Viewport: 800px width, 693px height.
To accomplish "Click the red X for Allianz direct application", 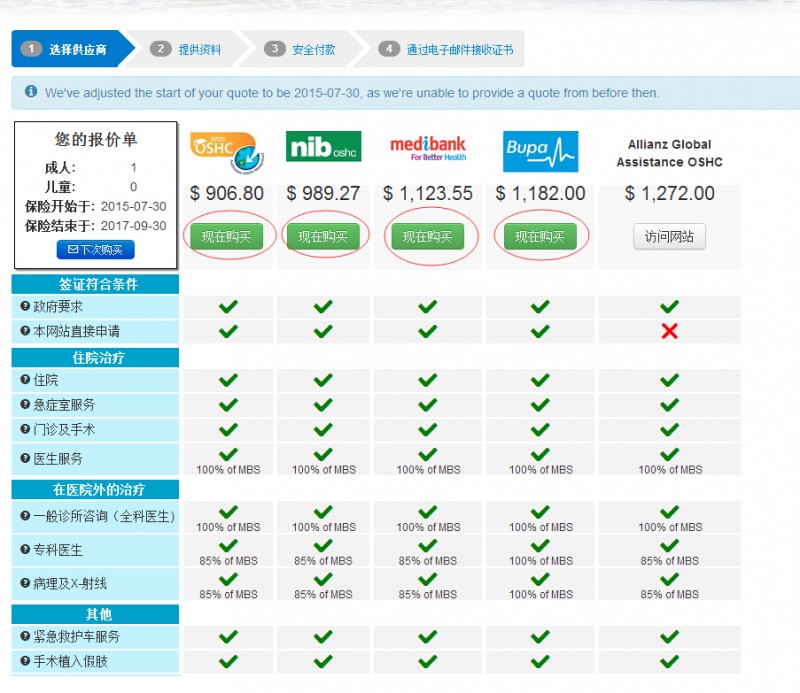I will coord(669,331).
